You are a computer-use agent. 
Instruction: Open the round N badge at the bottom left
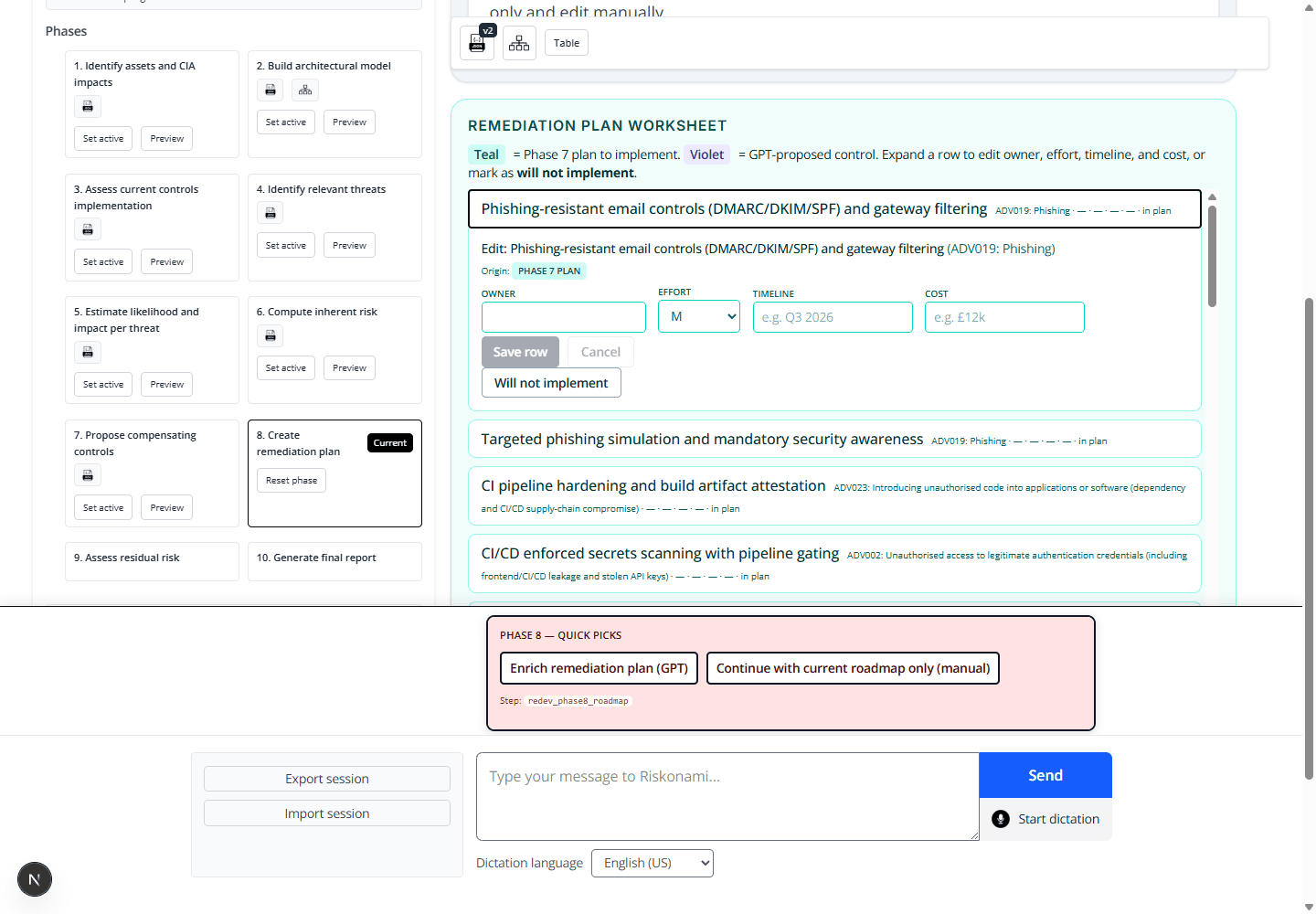[35, 880]
